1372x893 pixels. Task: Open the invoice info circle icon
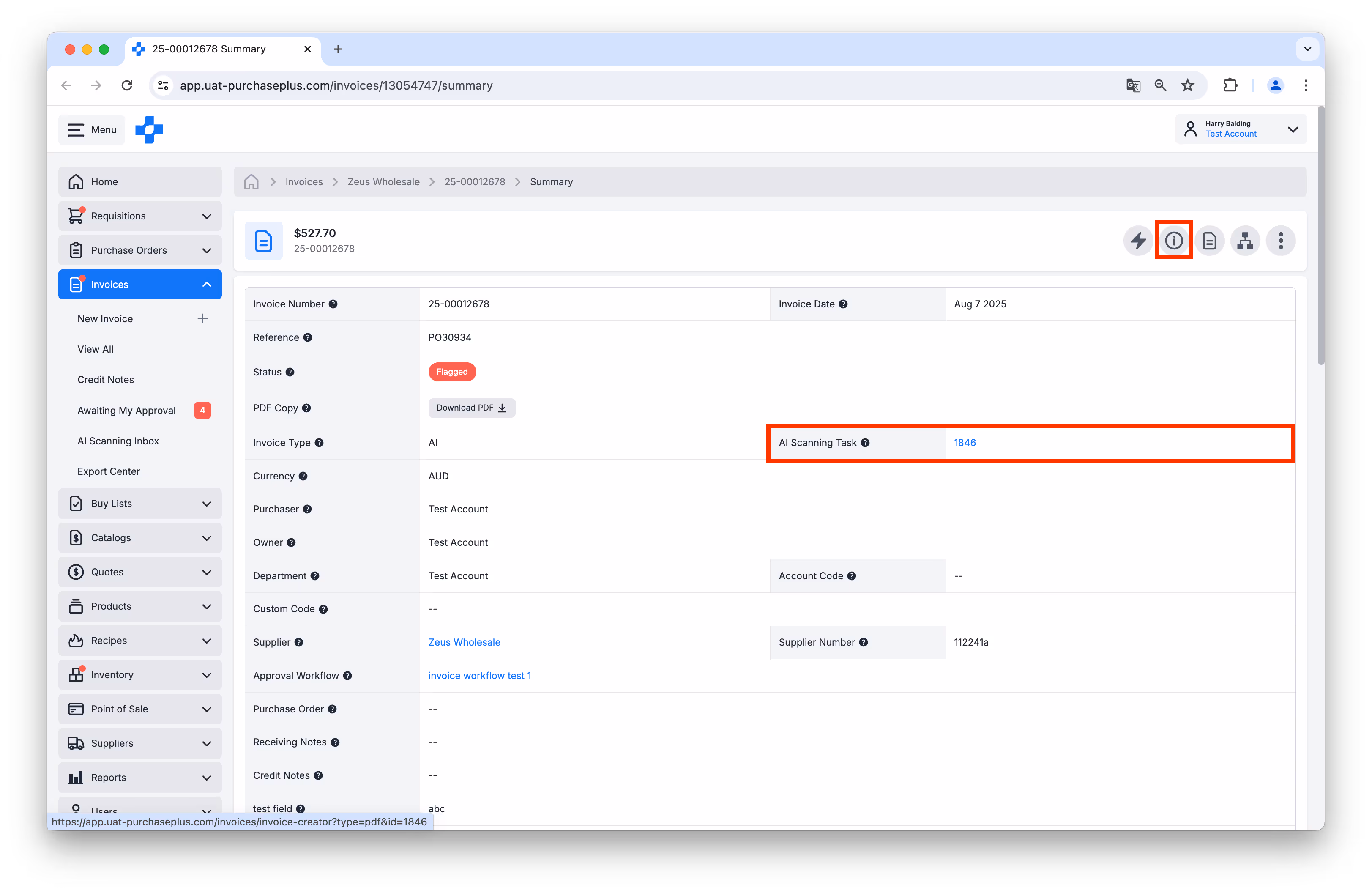[1174, 241]
